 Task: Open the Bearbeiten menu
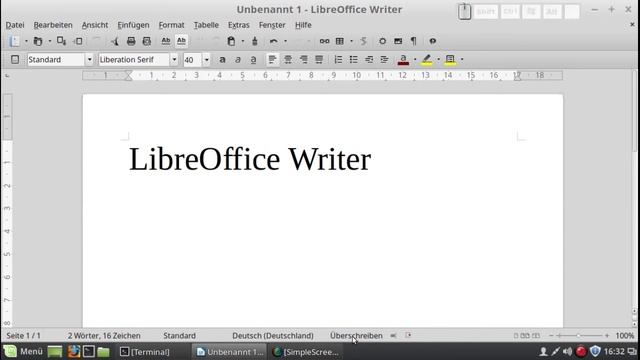[53, 25]
